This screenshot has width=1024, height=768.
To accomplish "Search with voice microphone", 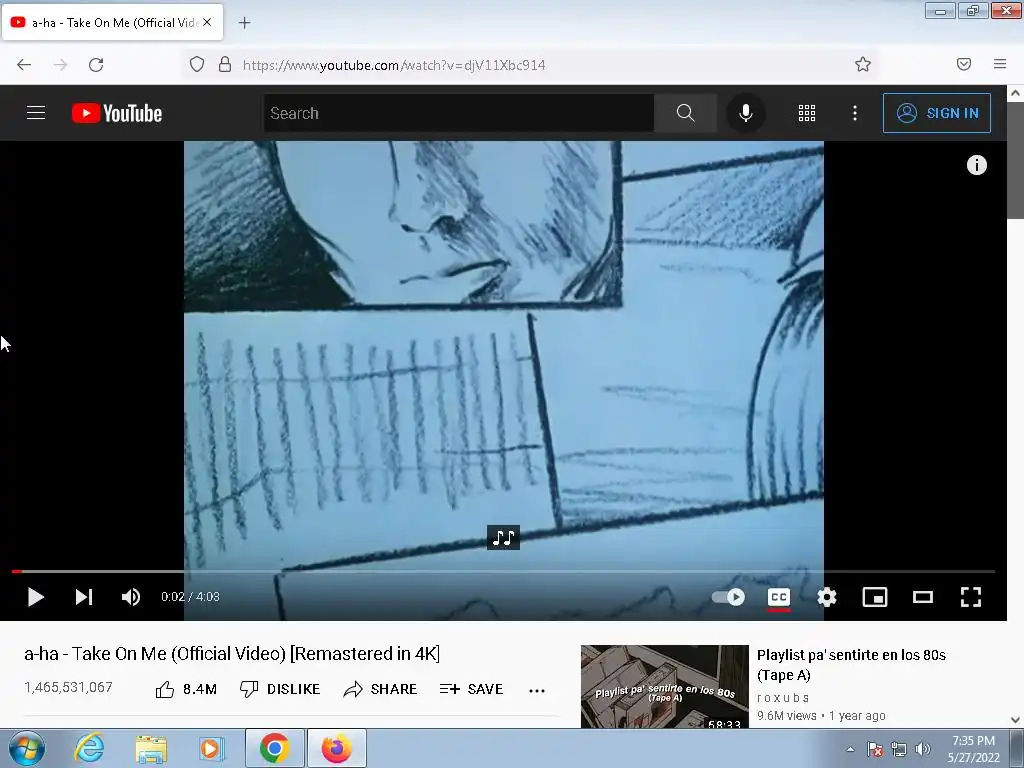I will click(745, 113).
